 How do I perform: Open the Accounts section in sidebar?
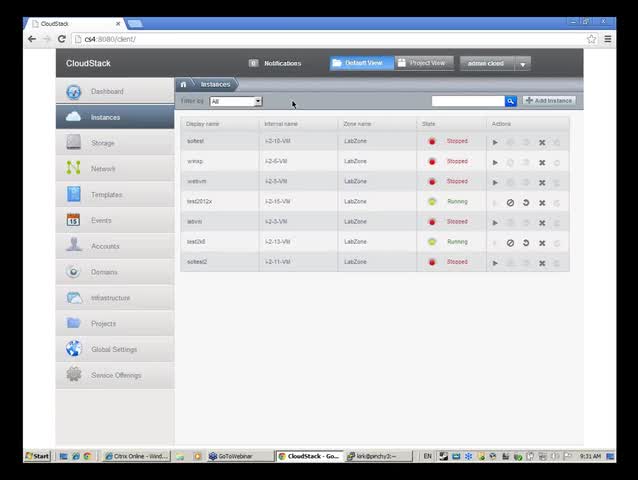point(115,246)
